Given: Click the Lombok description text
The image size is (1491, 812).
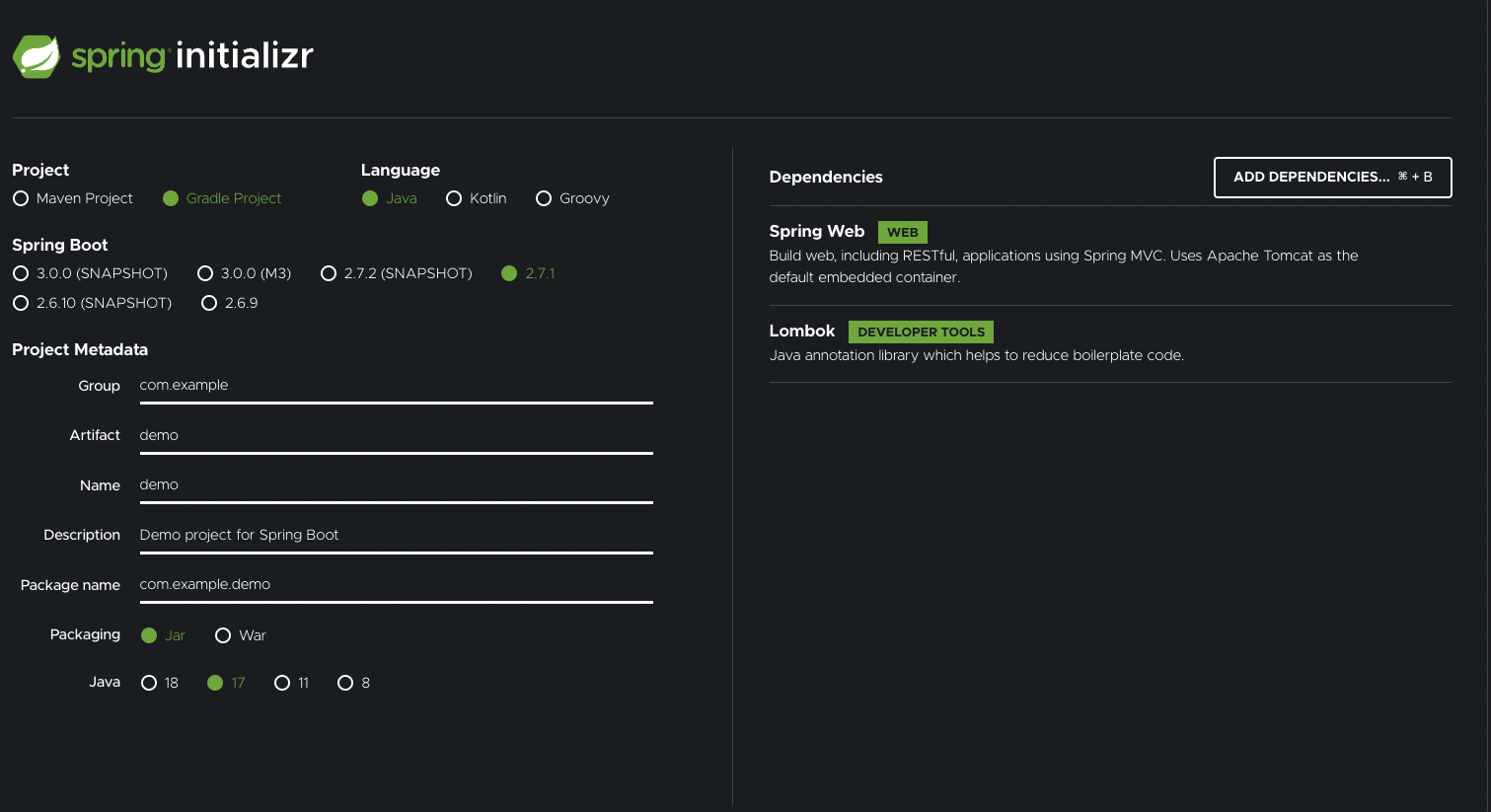Looking at the screenshot, I should tap(977, 355).
